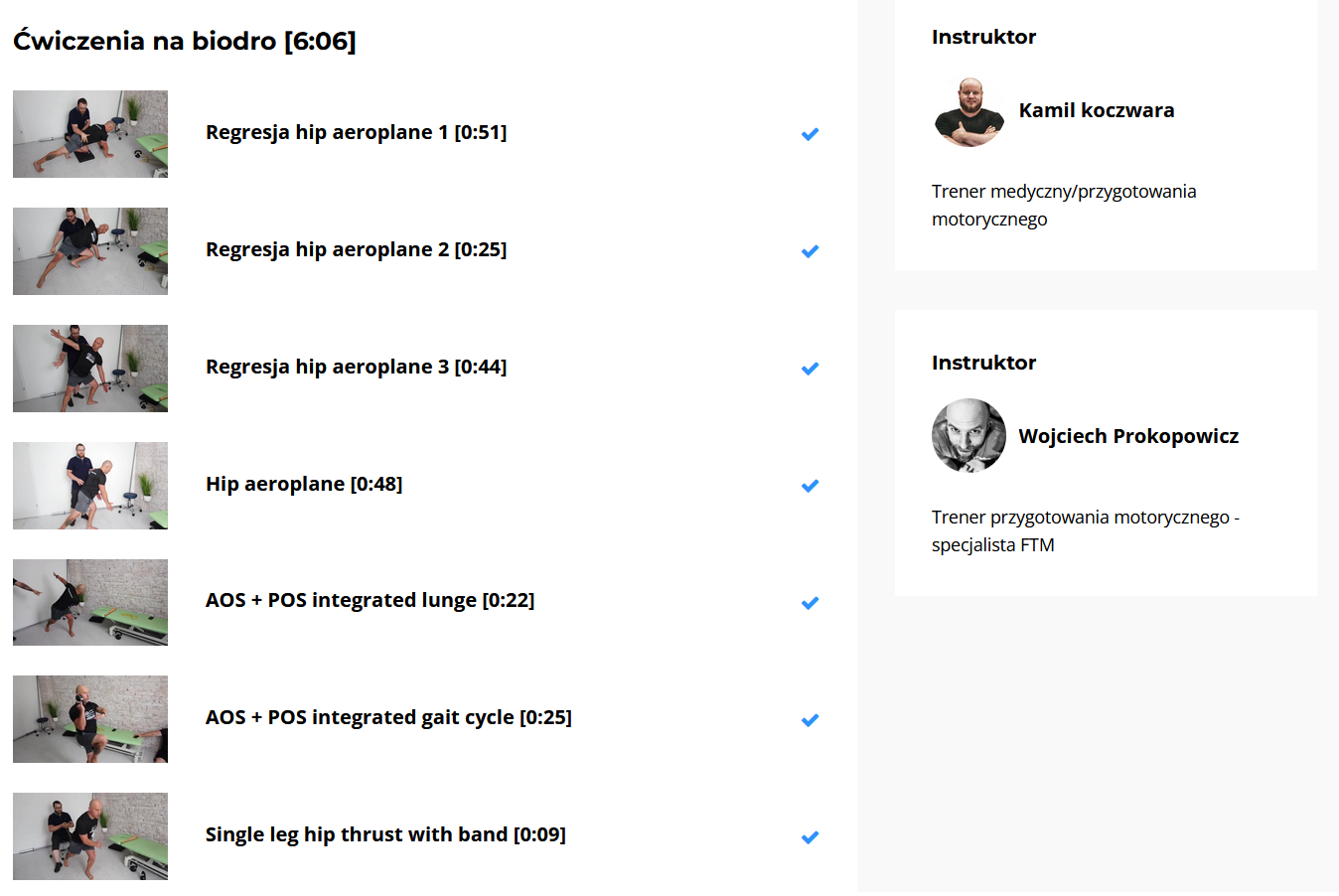Open the Hip aeroplane lesson title
The image size is (1339, 896).
[x=304, y=485]
